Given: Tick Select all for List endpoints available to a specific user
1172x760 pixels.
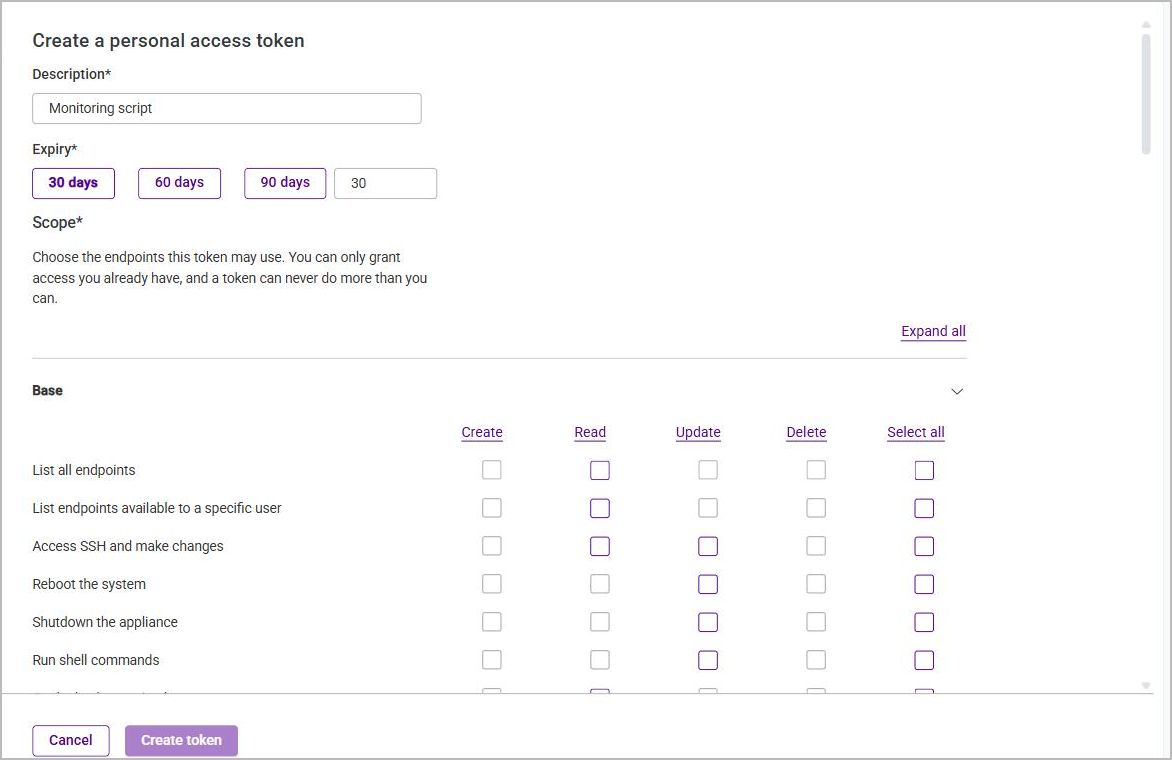Looking at the screenshot, I should coord(924,508).
